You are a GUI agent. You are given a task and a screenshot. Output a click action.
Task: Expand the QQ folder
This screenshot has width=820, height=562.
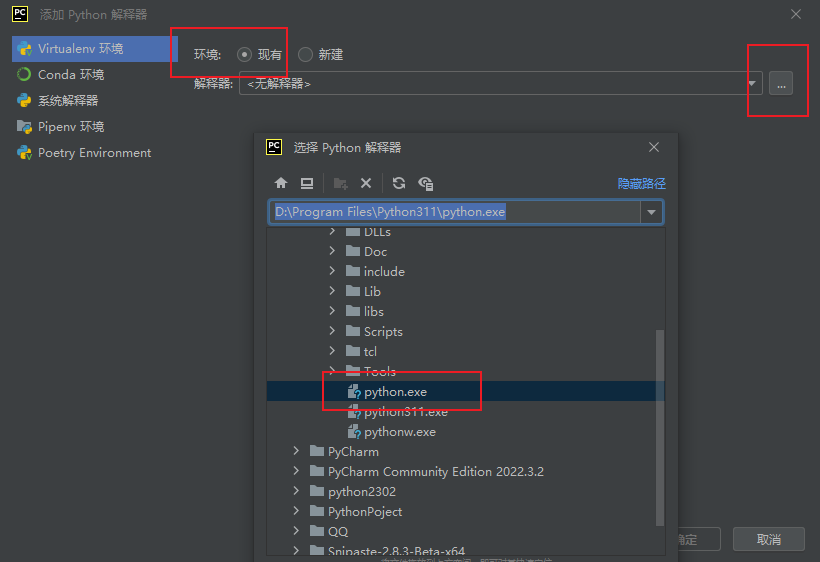pos(296,531)
